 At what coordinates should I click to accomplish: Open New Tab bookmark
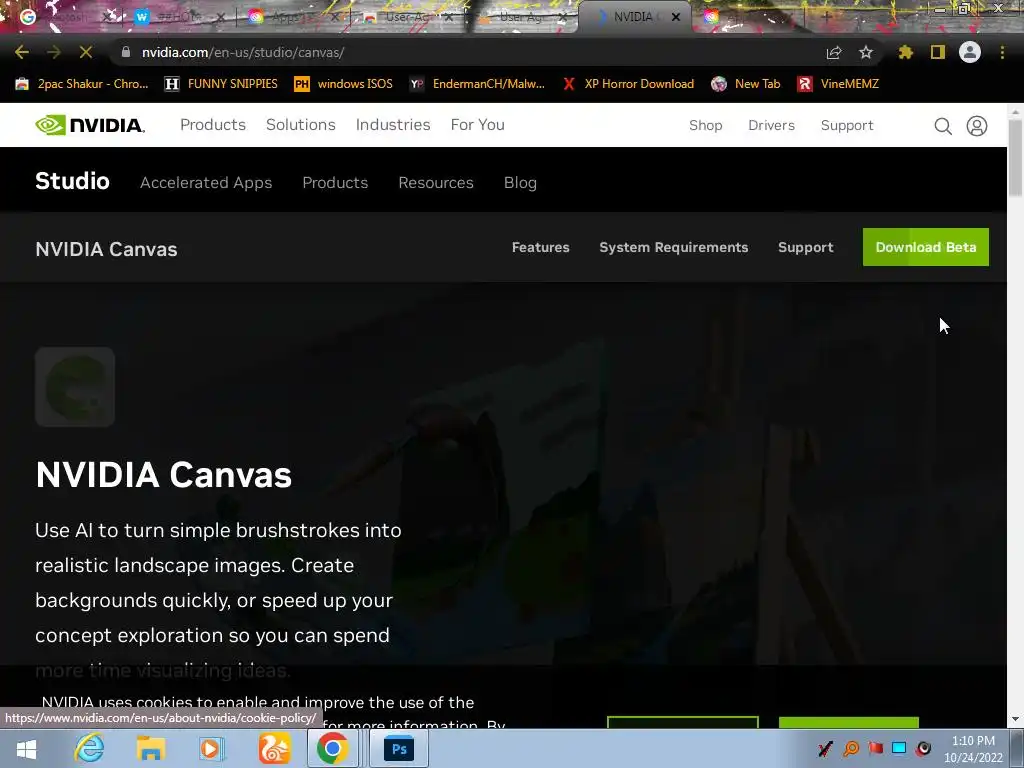[746, 84]
